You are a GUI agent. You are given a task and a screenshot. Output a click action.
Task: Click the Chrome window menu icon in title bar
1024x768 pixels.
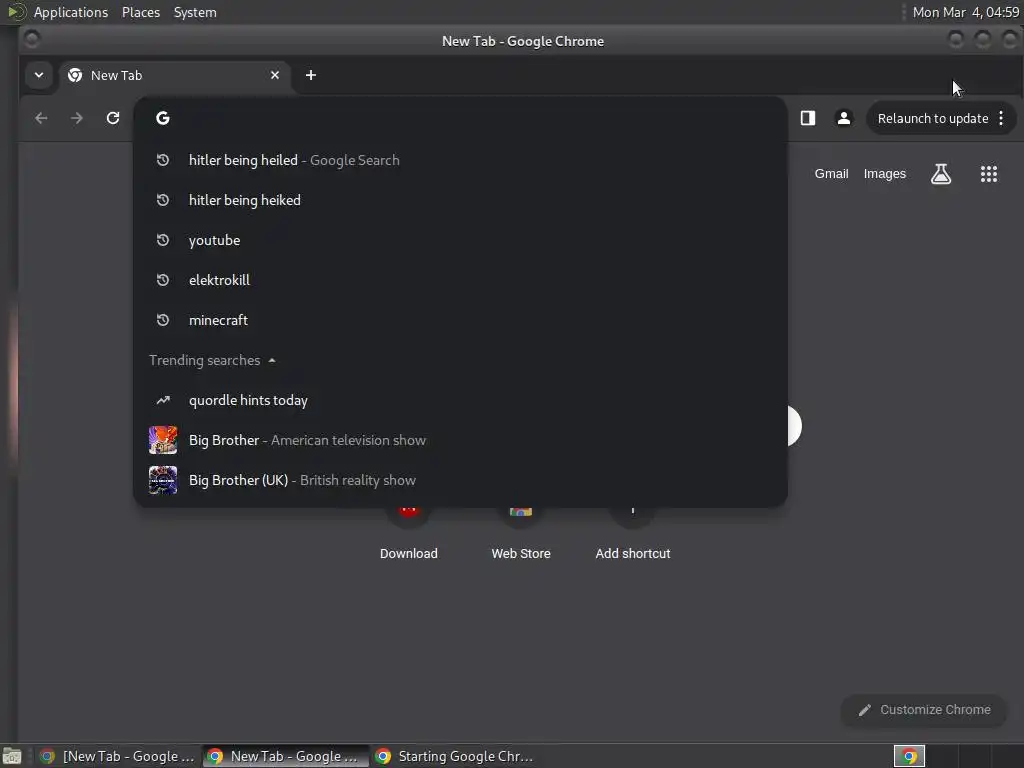tap(31, 40)
